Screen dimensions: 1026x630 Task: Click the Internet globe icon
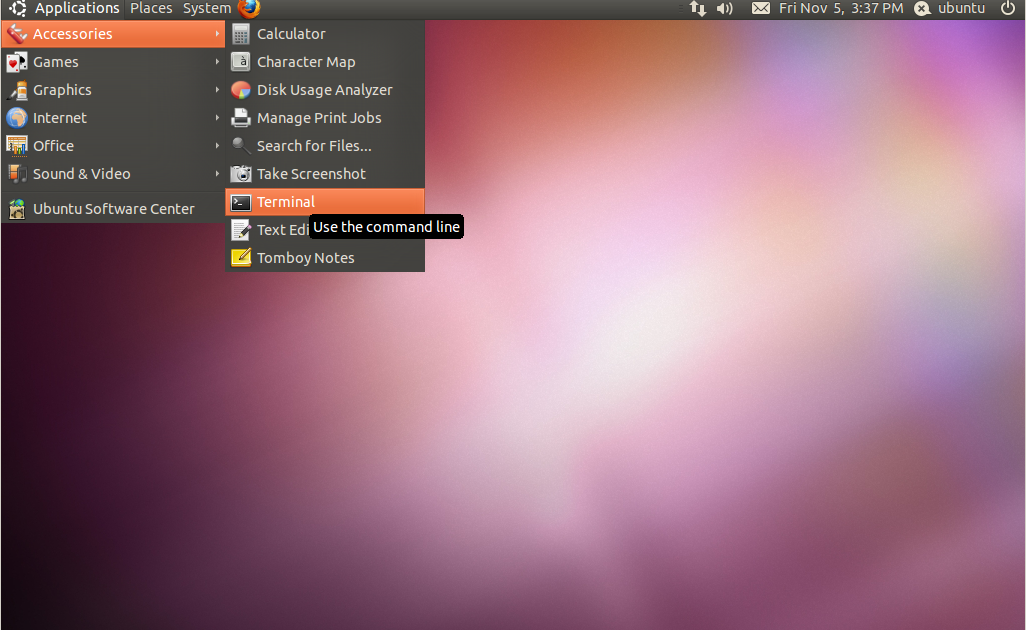pyautogui.click(x=17, y=118)
